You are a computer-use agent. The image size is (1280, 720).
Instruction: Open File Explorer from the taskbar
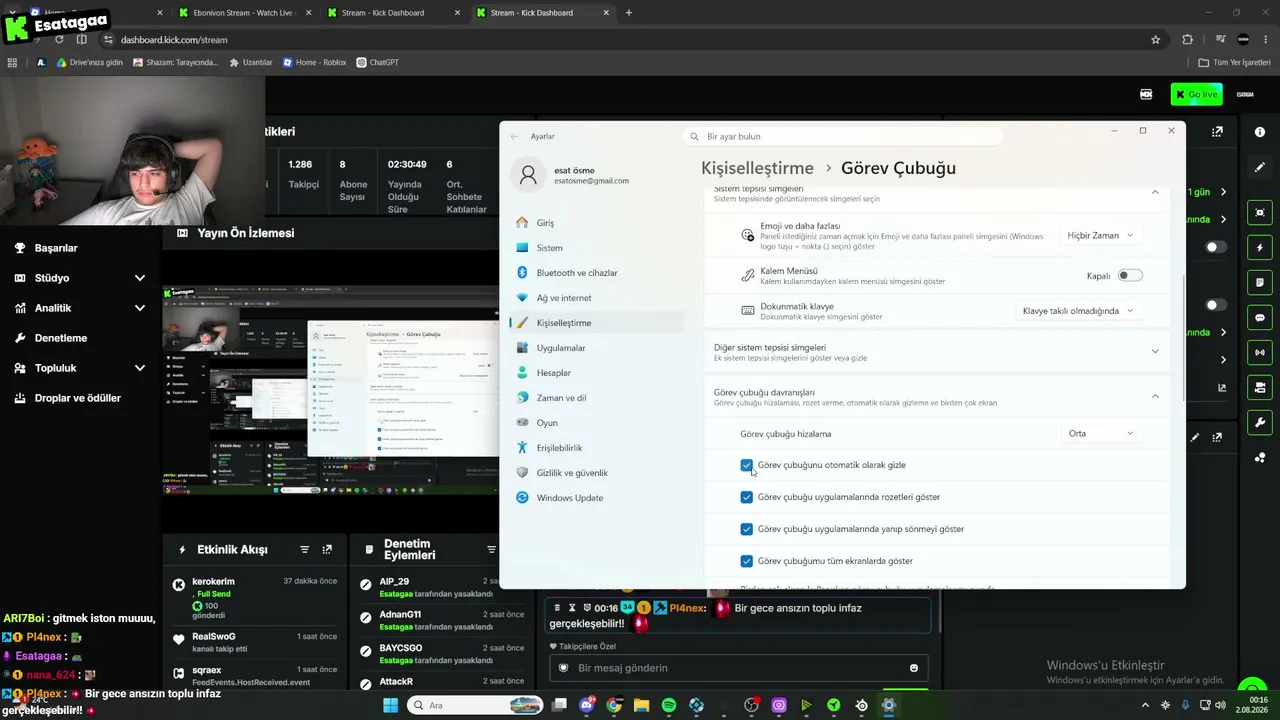click(642, 705)
